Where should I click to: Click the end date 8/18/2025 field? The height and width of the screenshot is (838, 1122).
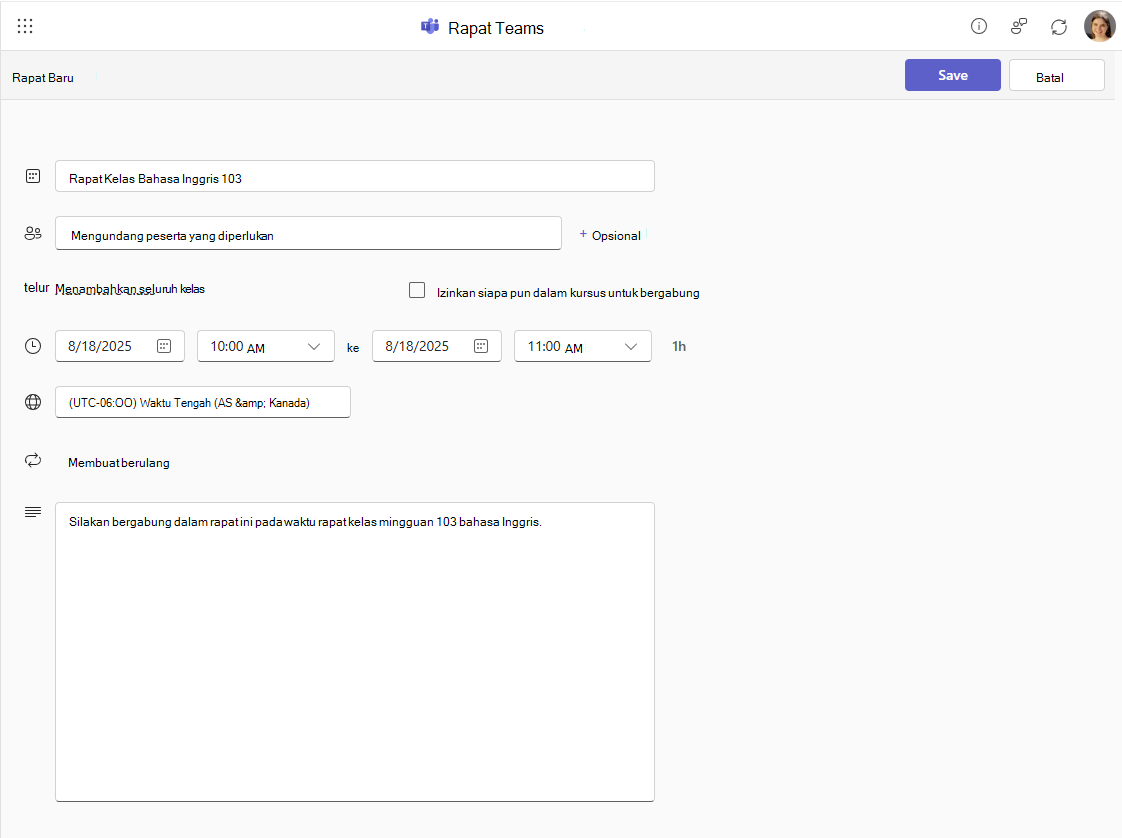click(436, 346)
